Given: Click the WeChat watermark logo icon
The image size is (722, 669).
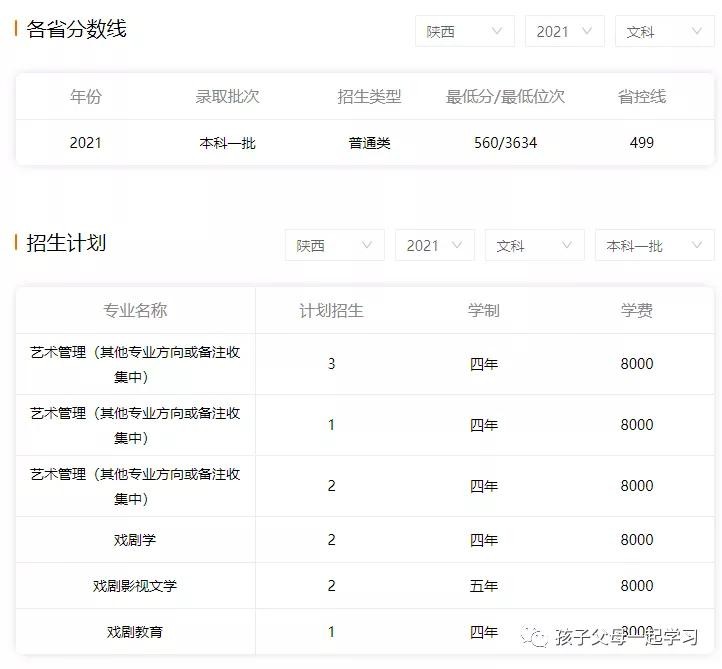Looking at the screenshot, I should [537, 636].
